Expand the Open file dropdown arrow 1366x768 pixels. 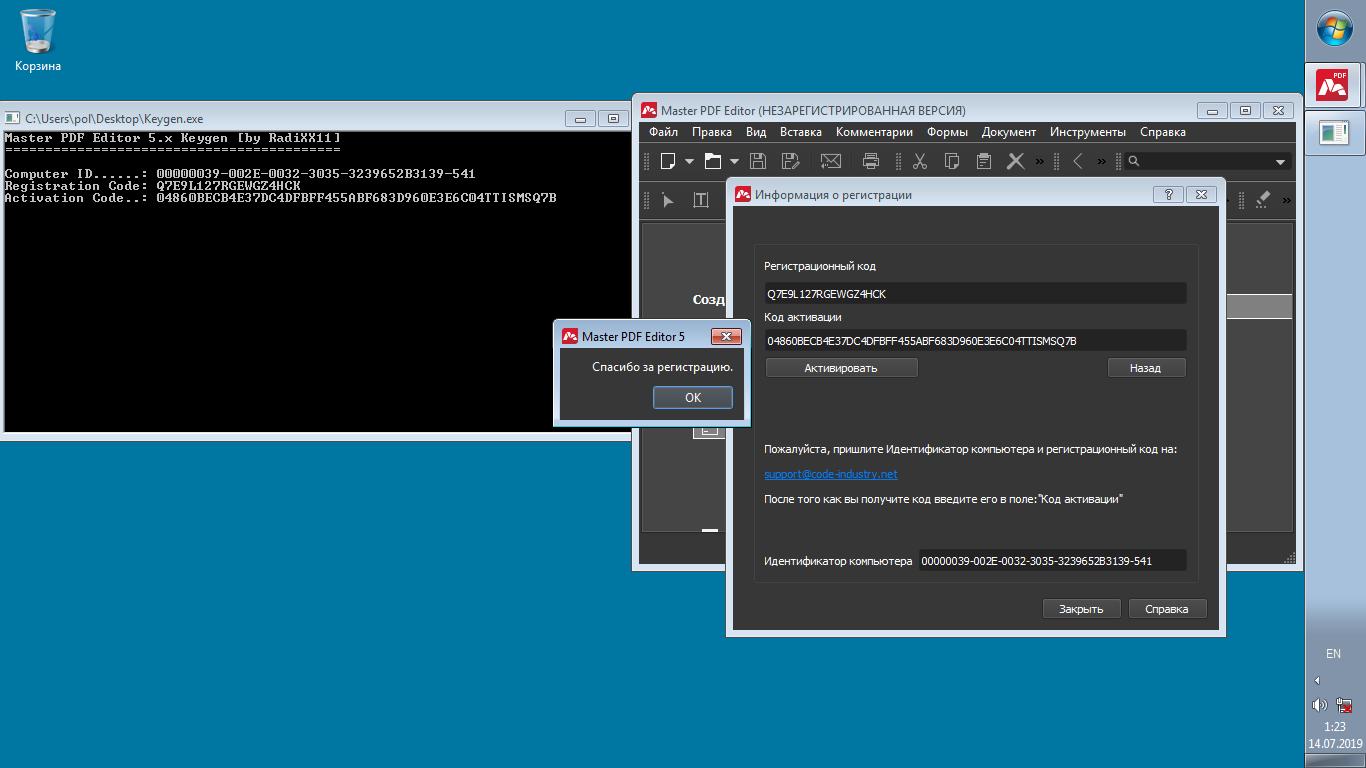[x=734, y=161]
